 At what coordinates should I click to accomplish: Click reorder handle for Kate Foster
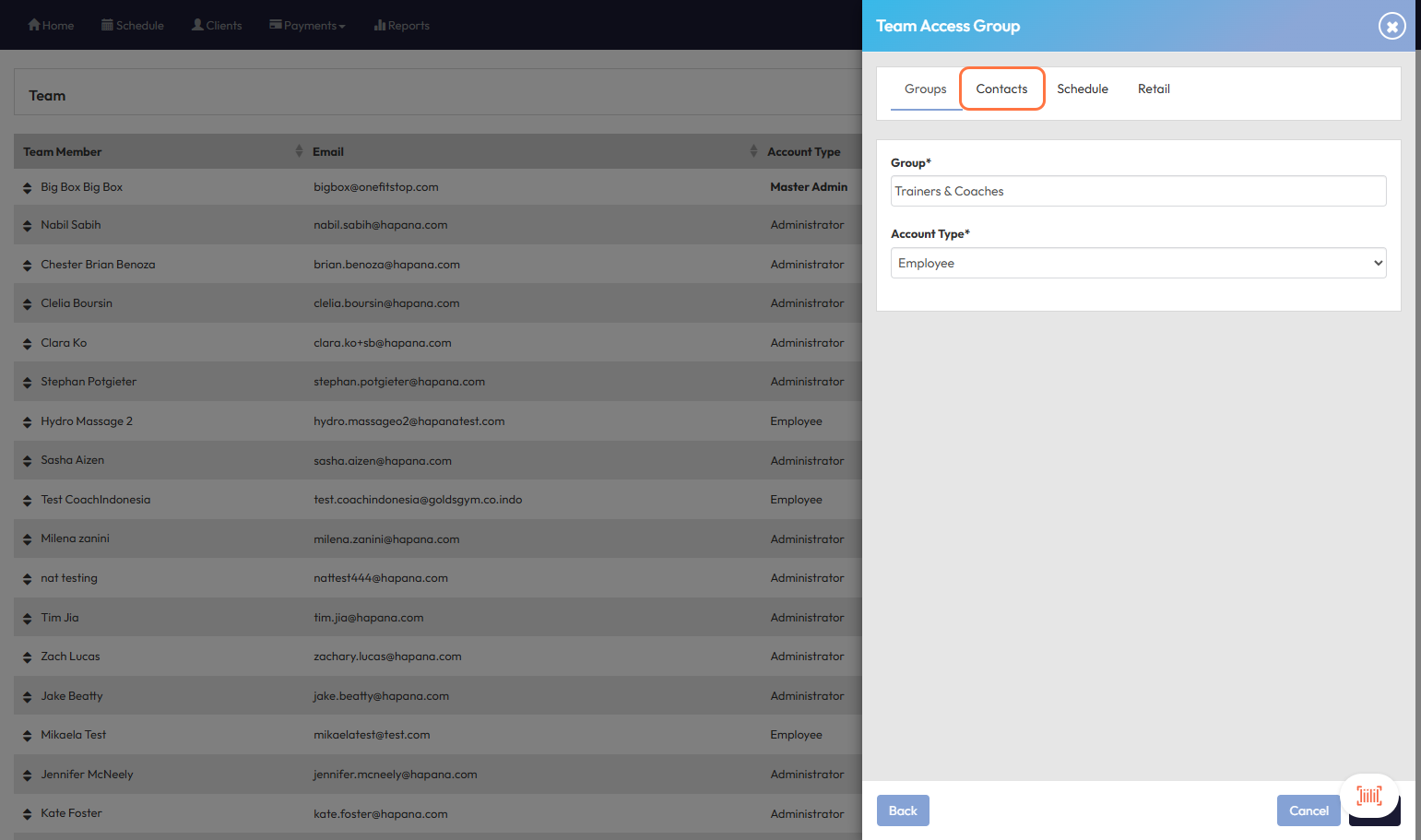click(x=27, y=814)
